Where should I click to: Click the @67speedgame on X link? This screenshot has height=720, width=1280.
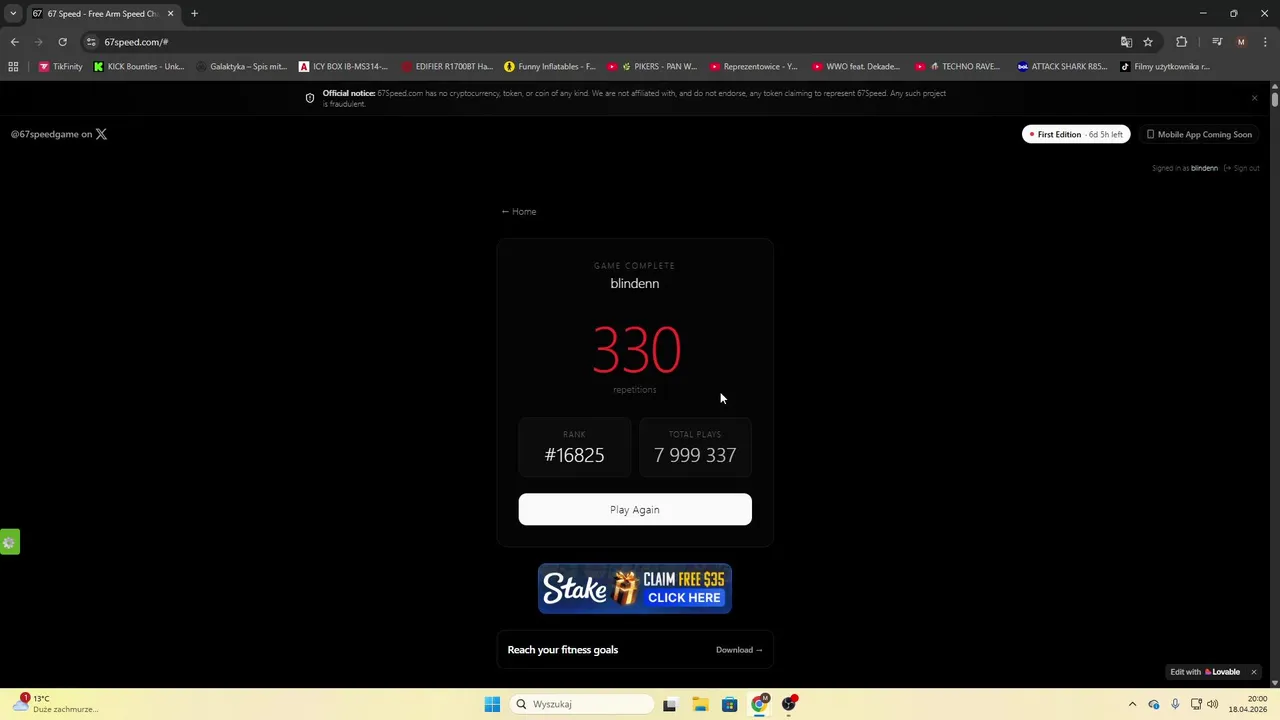(59, 134)
